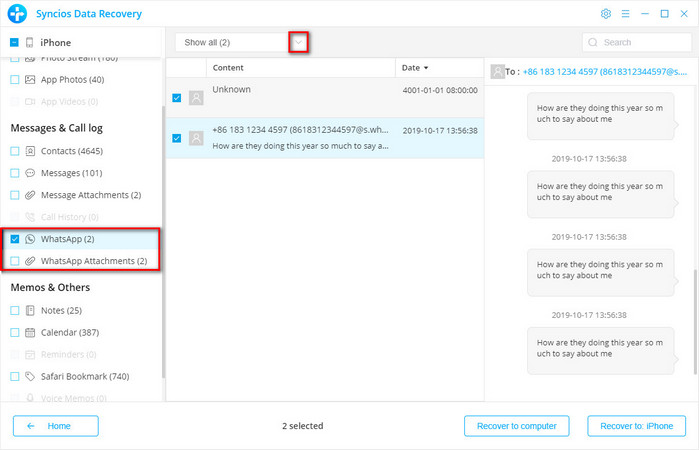Select the Unknown conversation row
Viewport: 699px width, 450px height.
pyautogui.click(x=325, y=98)
